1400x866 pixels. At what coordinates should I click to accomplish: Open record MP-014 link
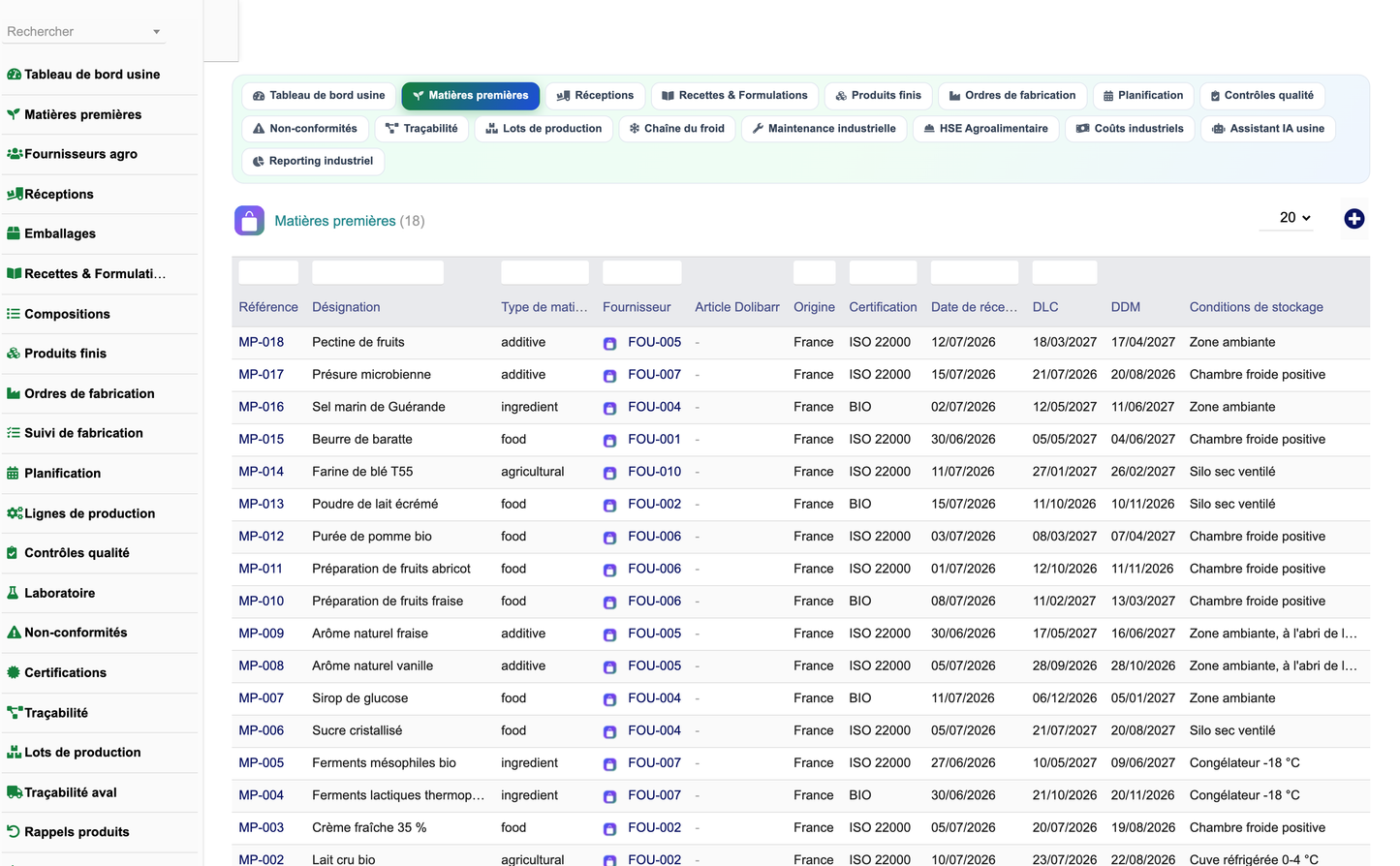[x=262, y=472]
